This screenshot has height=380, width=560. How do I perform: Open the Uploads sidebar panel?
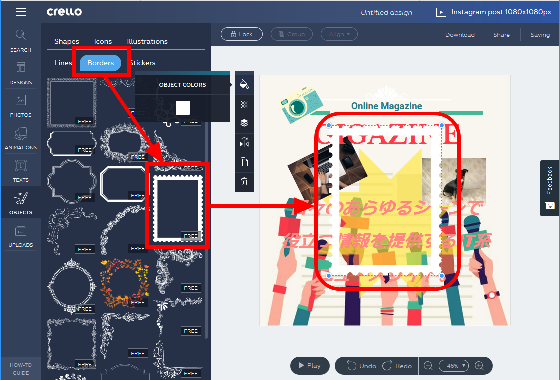click(x=21, y=236)
